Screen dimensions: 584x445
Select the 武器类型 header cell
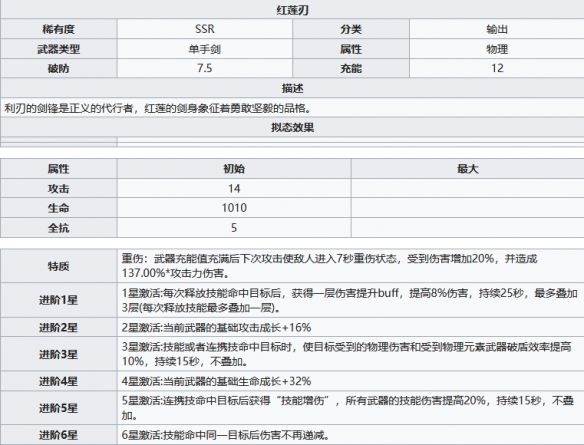tap(58, 49)
